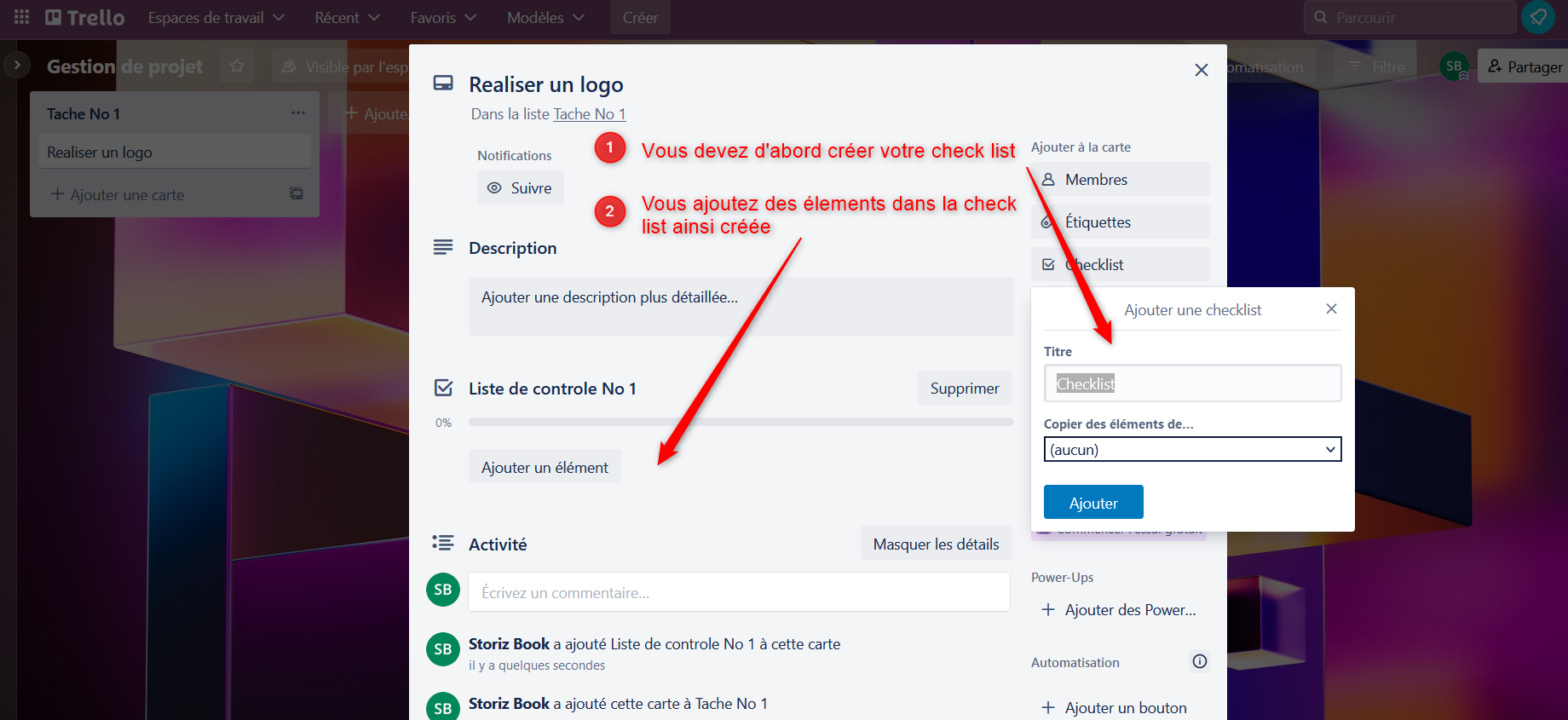Viewport: 1568px width, 720px height.
Task: Expand the Espaces de travail menu
Action: tap(216, 17)
